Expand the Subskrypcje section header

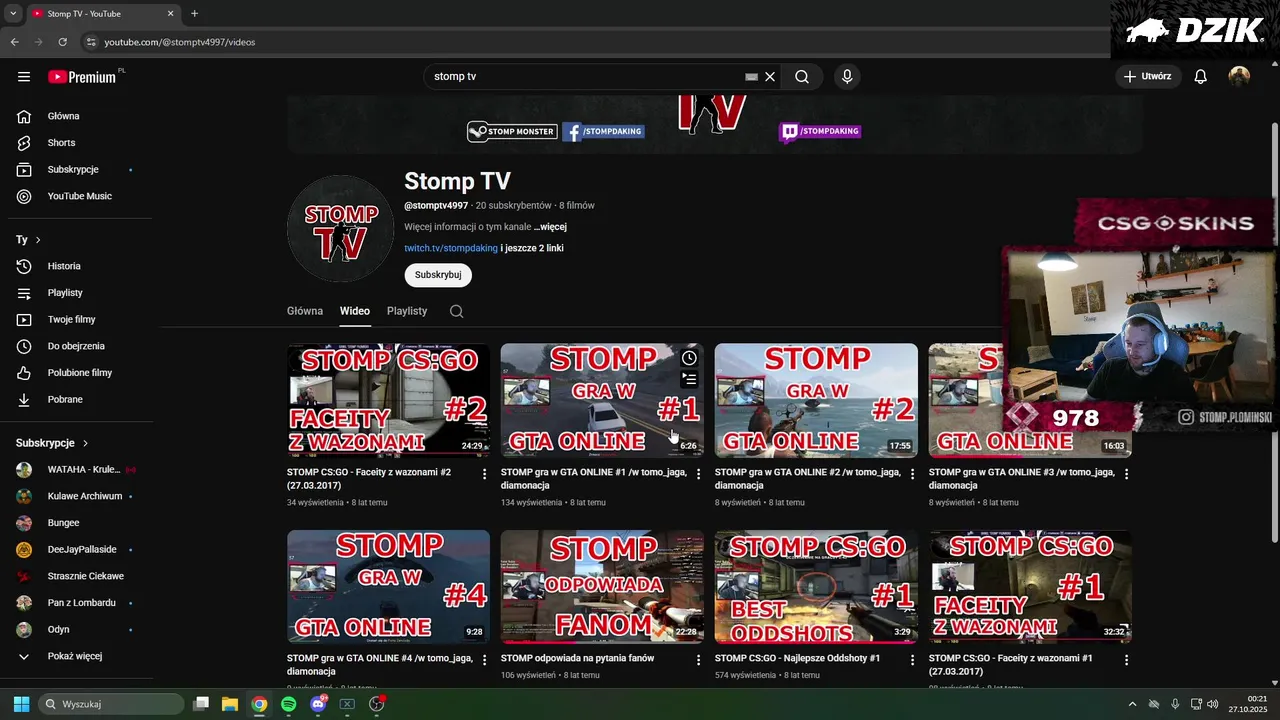[x=52, y=443]
